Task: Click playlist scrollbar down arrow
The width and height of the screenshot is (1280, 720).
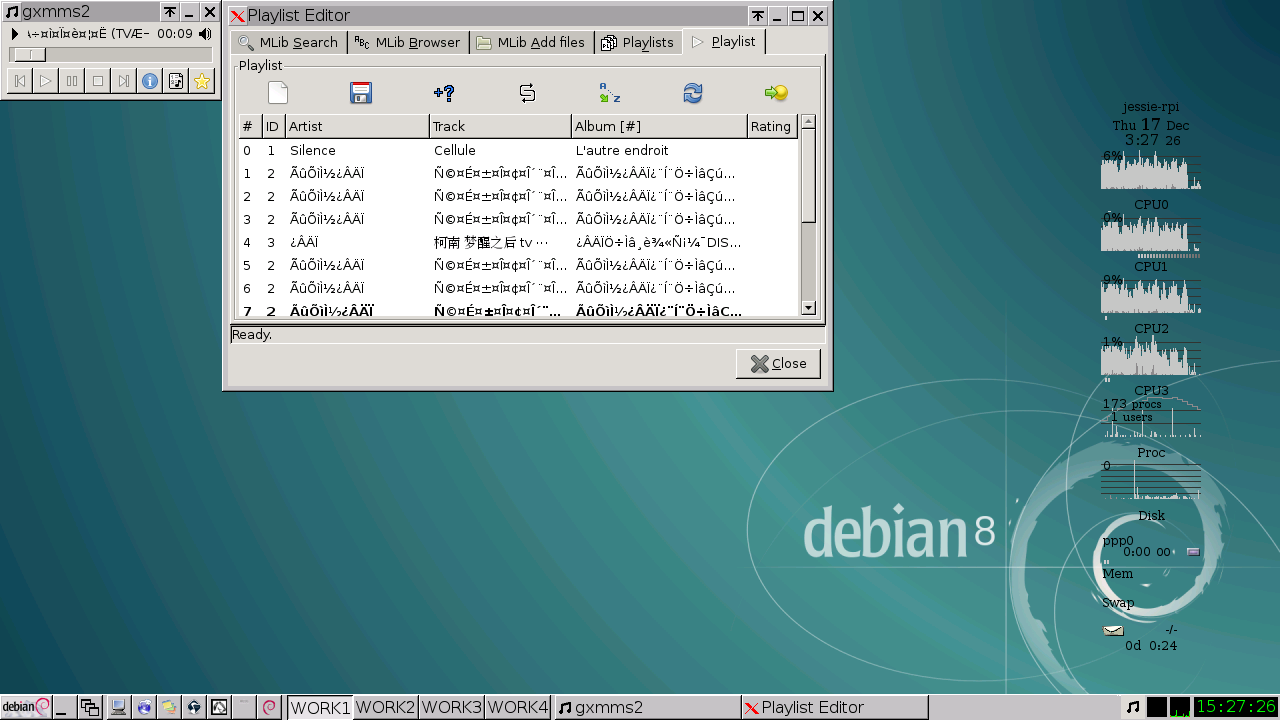Action: tap(809, 308)
